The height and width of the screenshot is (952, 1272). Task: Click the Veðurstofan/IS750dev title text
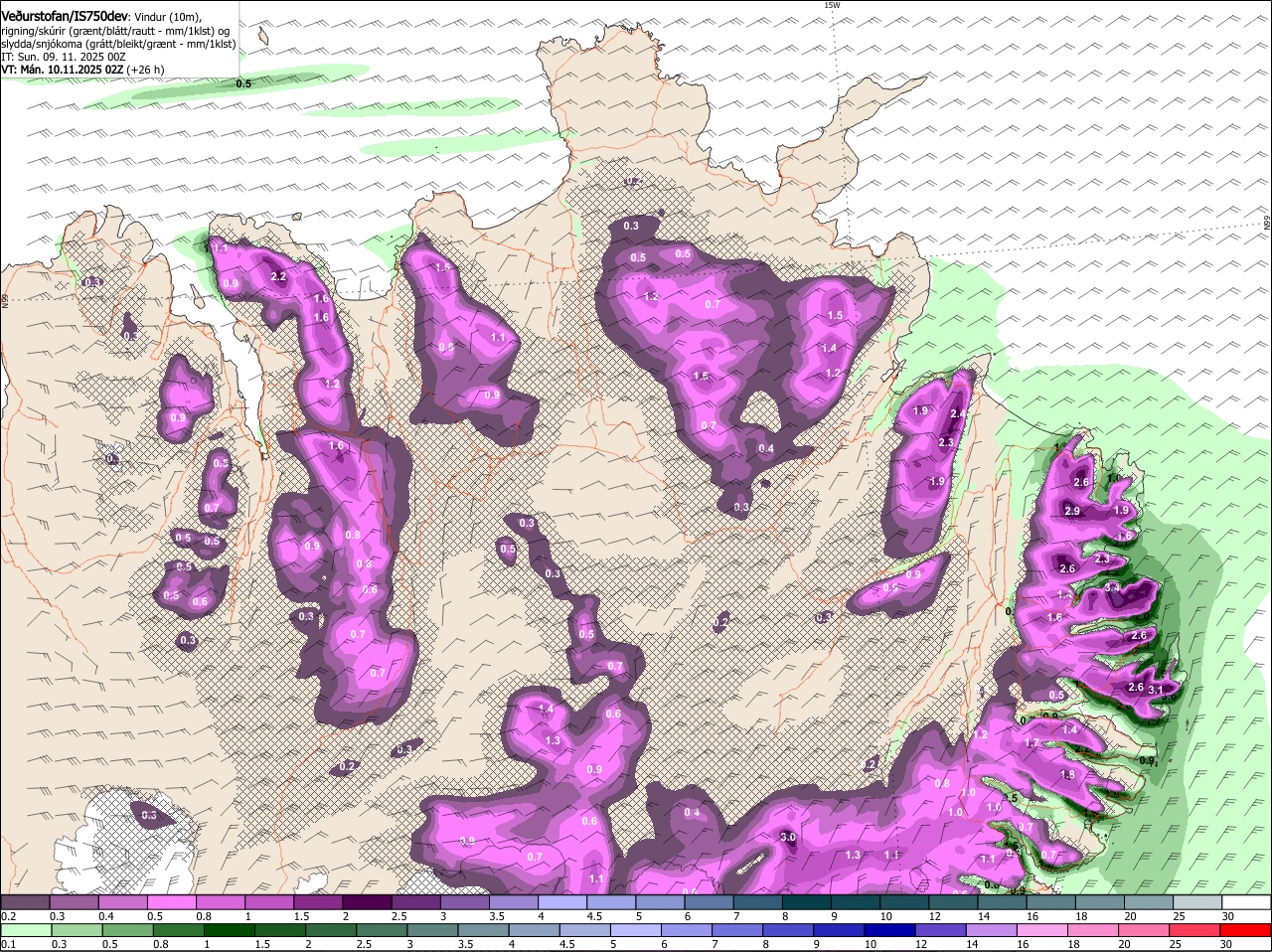65,16
